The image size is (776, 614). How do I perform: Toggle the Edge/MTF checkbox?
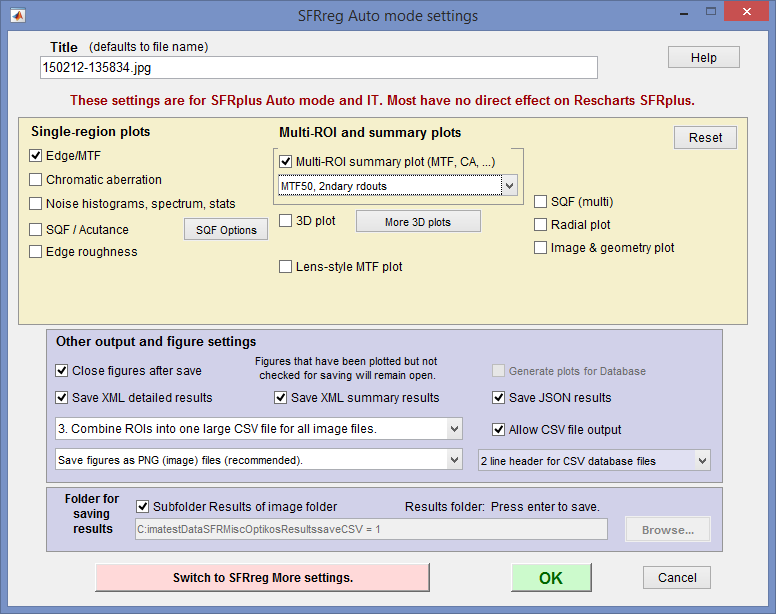point(35,156)
